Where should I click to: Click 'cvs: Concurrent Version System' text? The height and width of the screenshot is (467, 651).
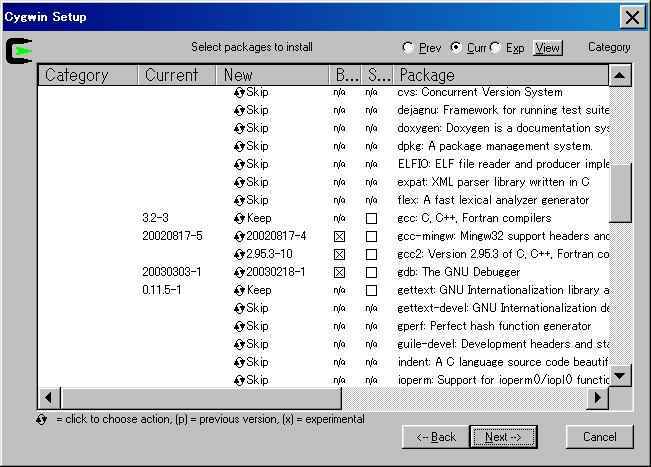[x=480, y=92]
